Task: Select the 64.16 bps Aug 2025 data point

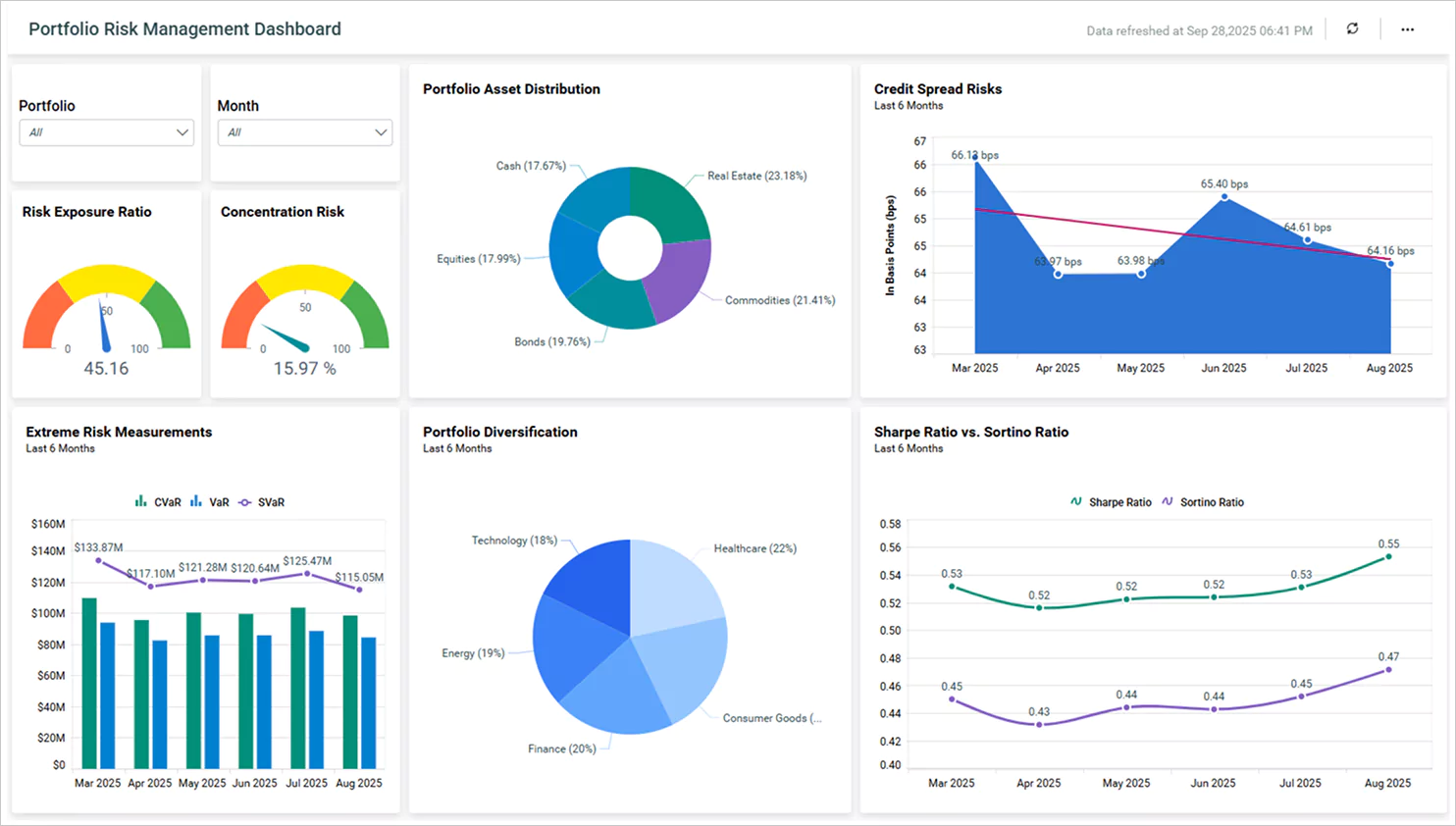Action: coord(1389,263)
